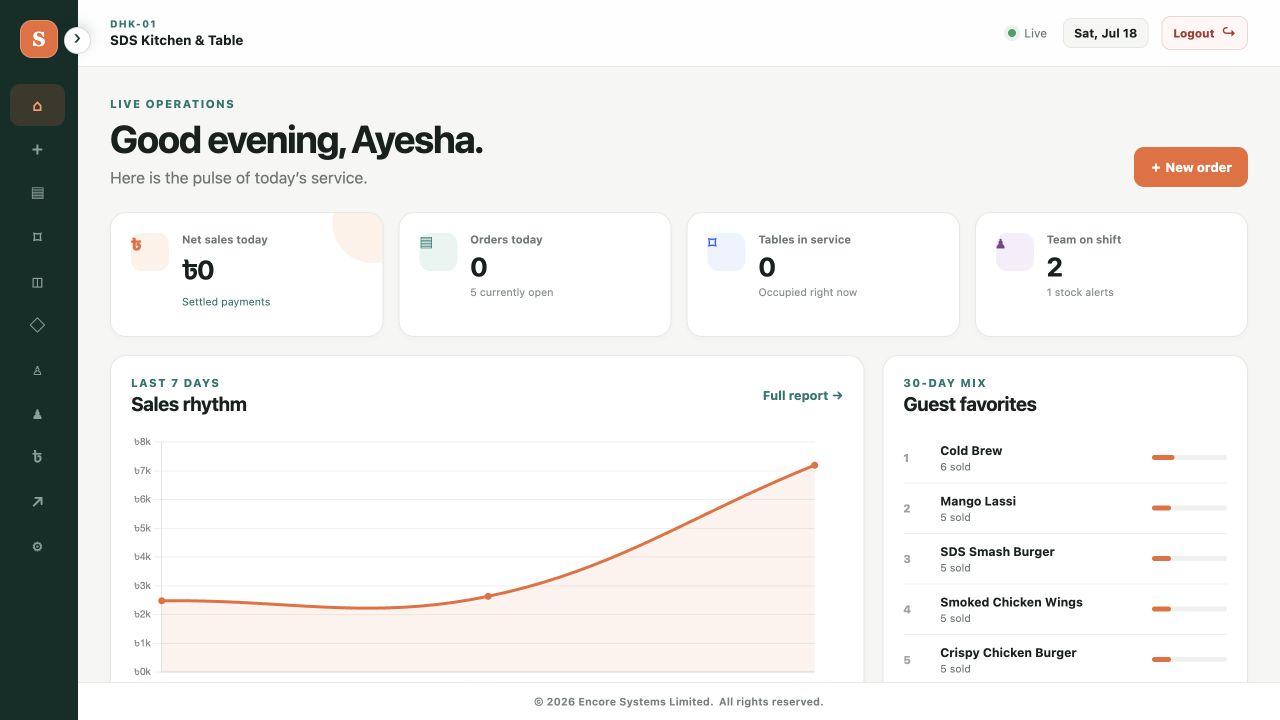This screenshot has width=1280, height=720.
Task: Click the Team on shift label
Action: point(1084,240)
